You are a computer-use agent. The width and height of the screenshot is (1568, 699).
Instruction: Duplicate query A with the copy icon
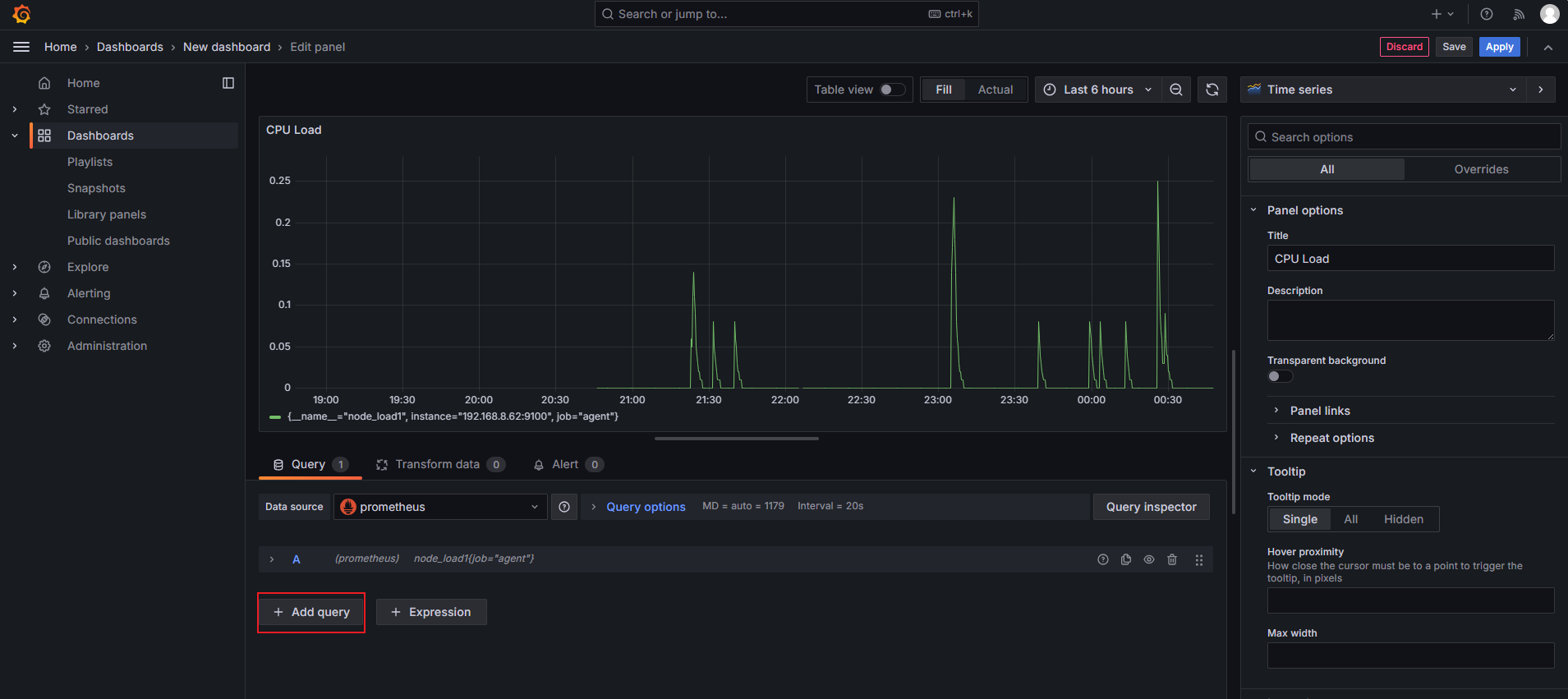point(1126,559)
